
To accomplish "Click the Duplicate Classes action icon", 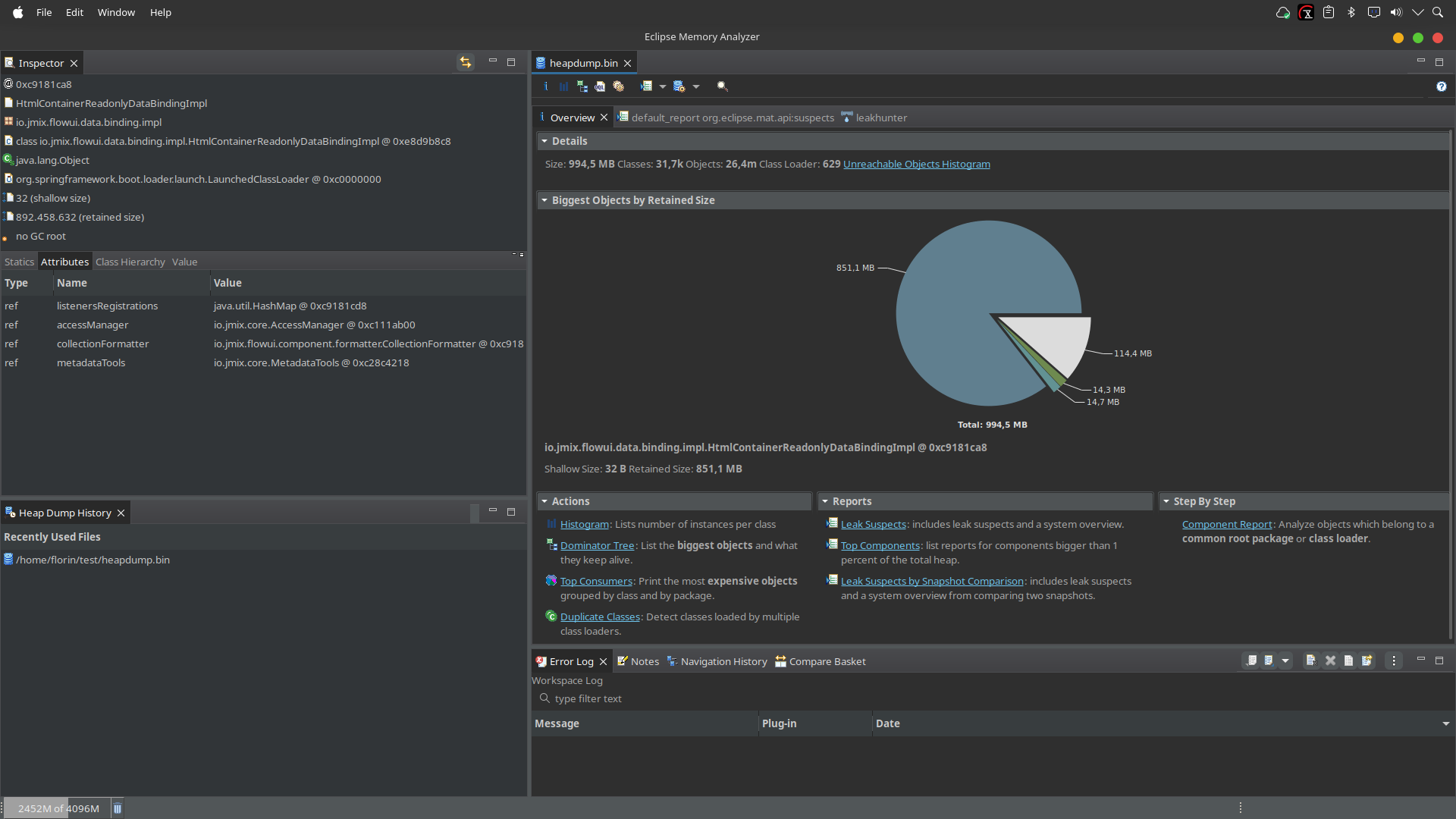I will click(551, 617).
